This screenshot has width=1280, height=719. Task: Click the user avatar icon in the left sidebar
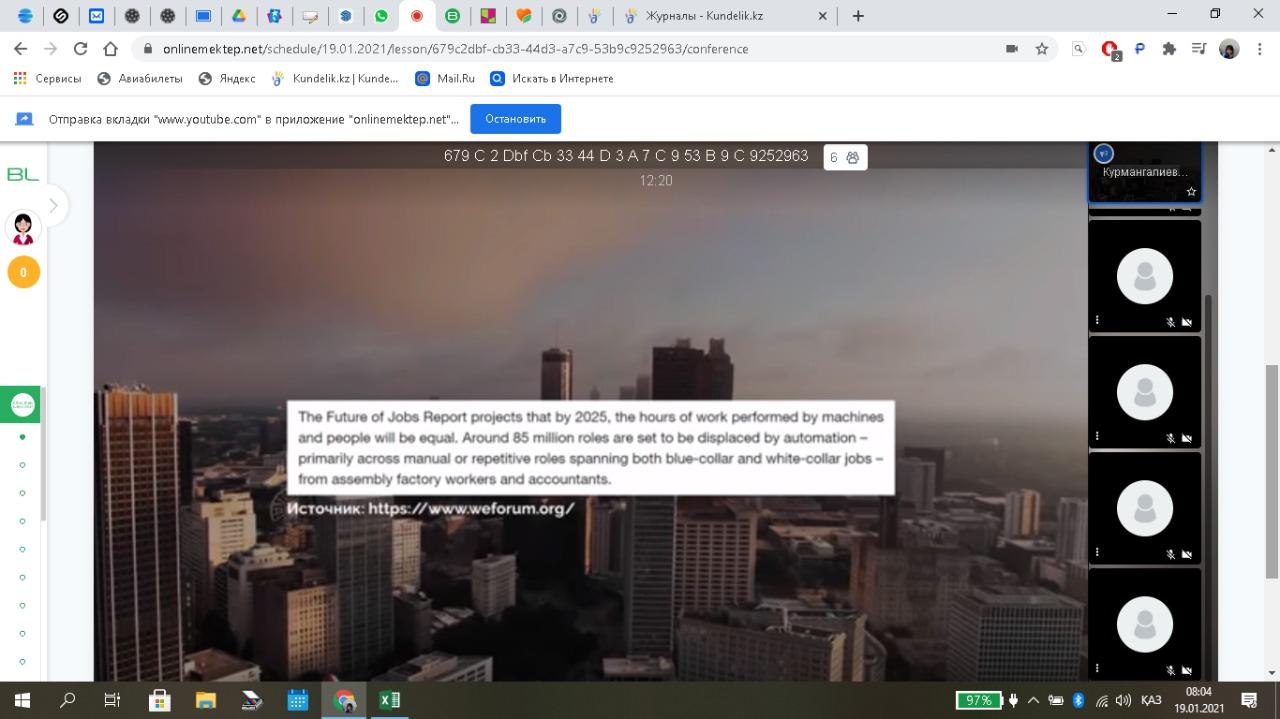pyautogui.click(x=23, y=228)
